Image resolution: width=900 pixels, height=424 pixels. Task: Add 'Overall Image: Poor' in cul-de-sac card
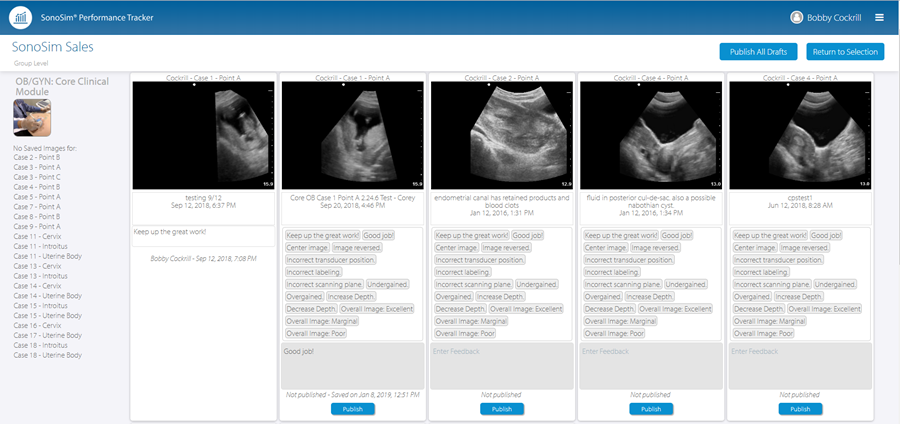click(614, 333)
